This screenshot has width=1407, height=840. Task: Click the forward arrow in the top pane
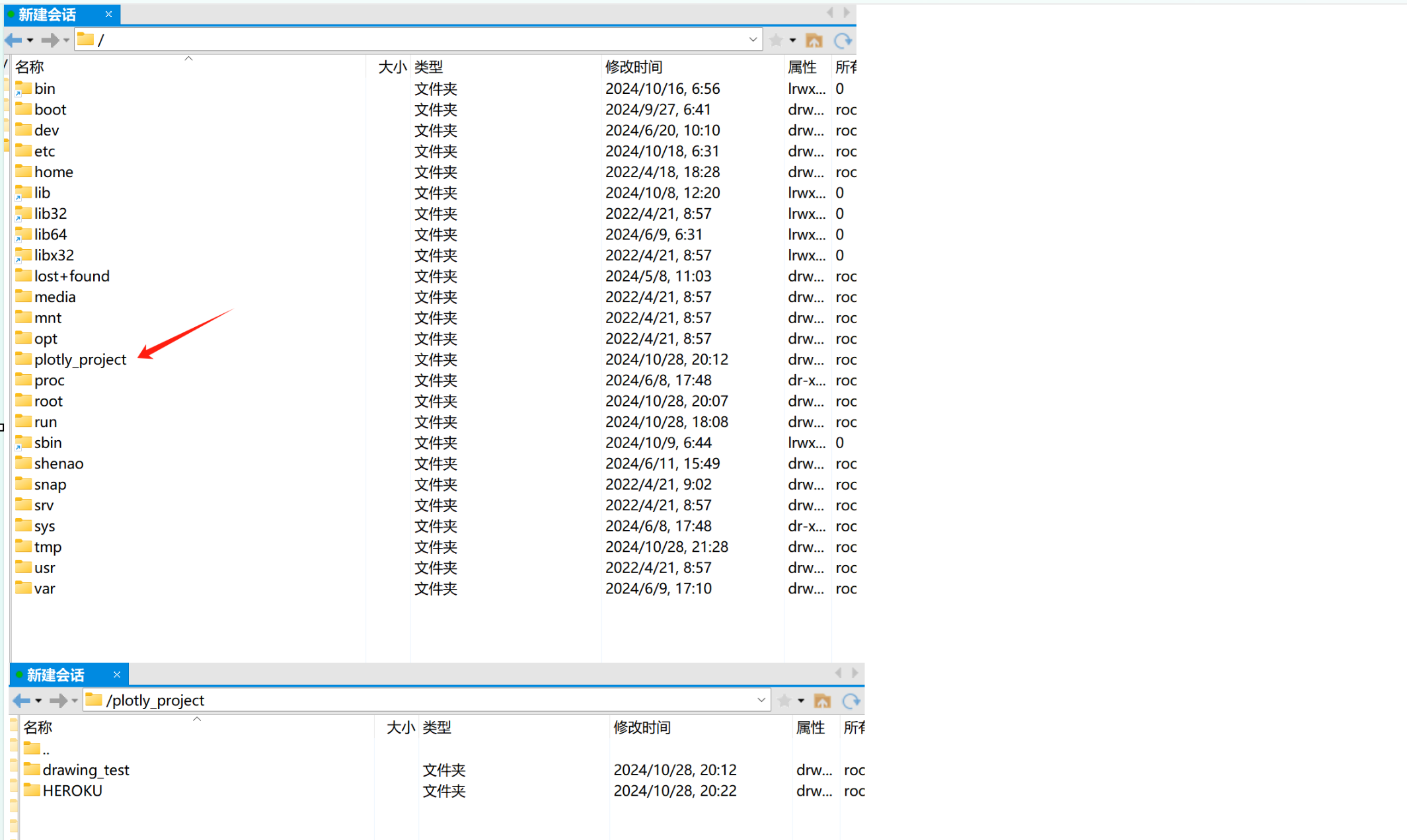(x=50, y=40)
